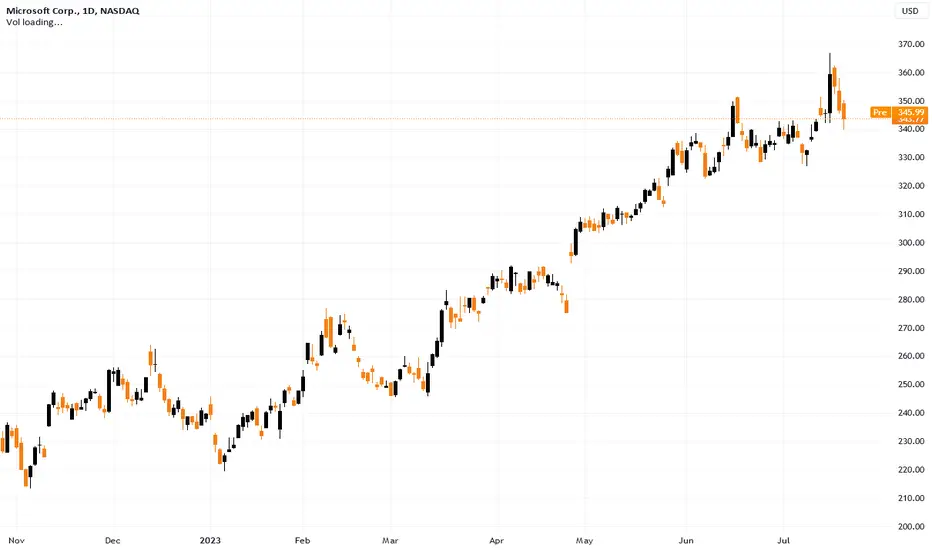Screen dimensions: 932x550
Task: Select the Vol loading indicator label
Action: pyautogui.click(x=34, y=23)
